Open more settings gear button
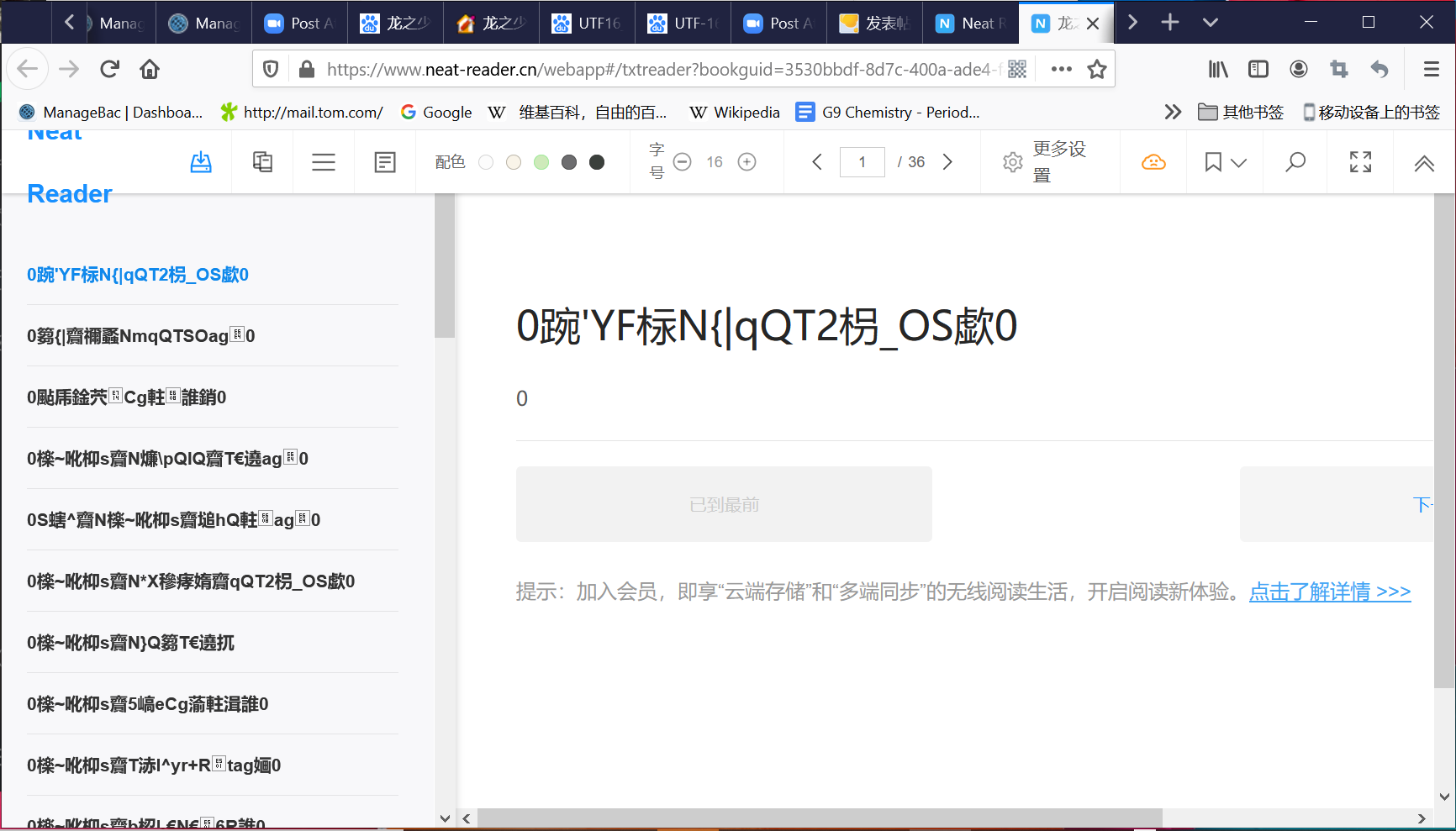The height and width of the screenshot is (831, 1456). point(1013,162)
